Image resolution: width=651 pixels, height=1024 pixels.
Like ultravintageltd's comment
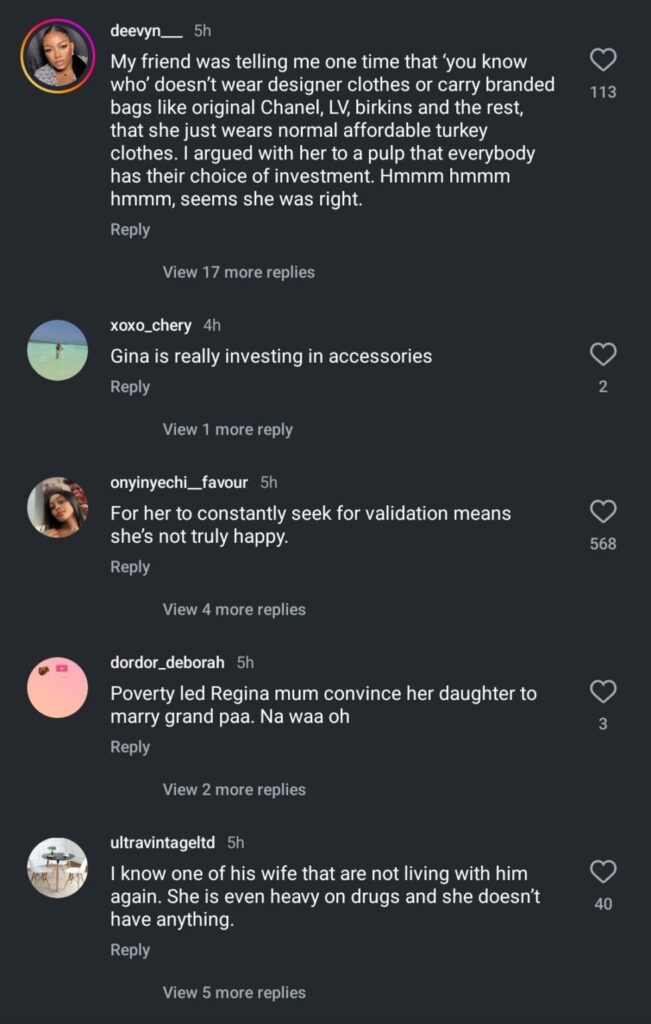(603, 872)
